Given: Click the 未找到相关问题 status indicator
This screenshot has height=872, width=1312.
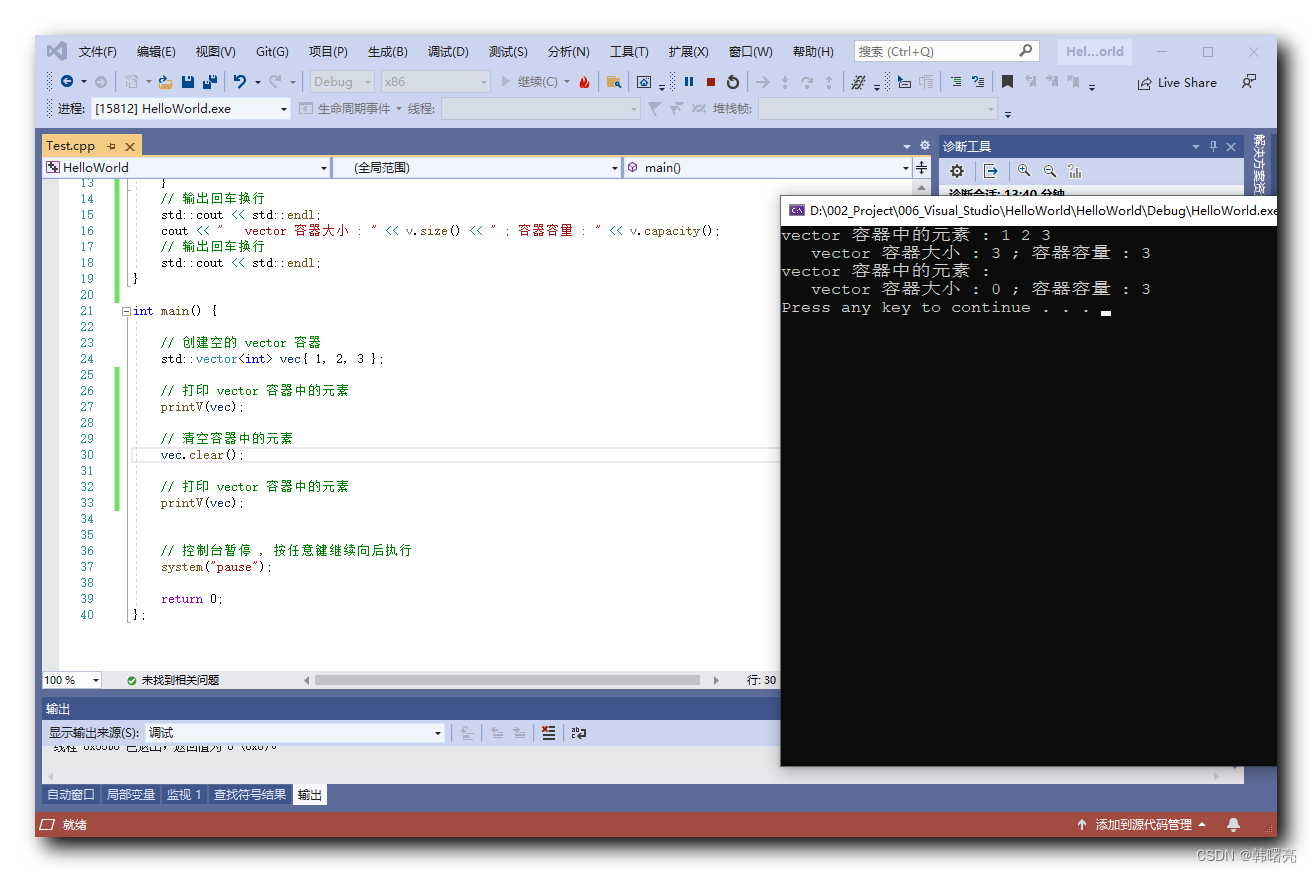Looking at the screenshot, I should point(173,680).
